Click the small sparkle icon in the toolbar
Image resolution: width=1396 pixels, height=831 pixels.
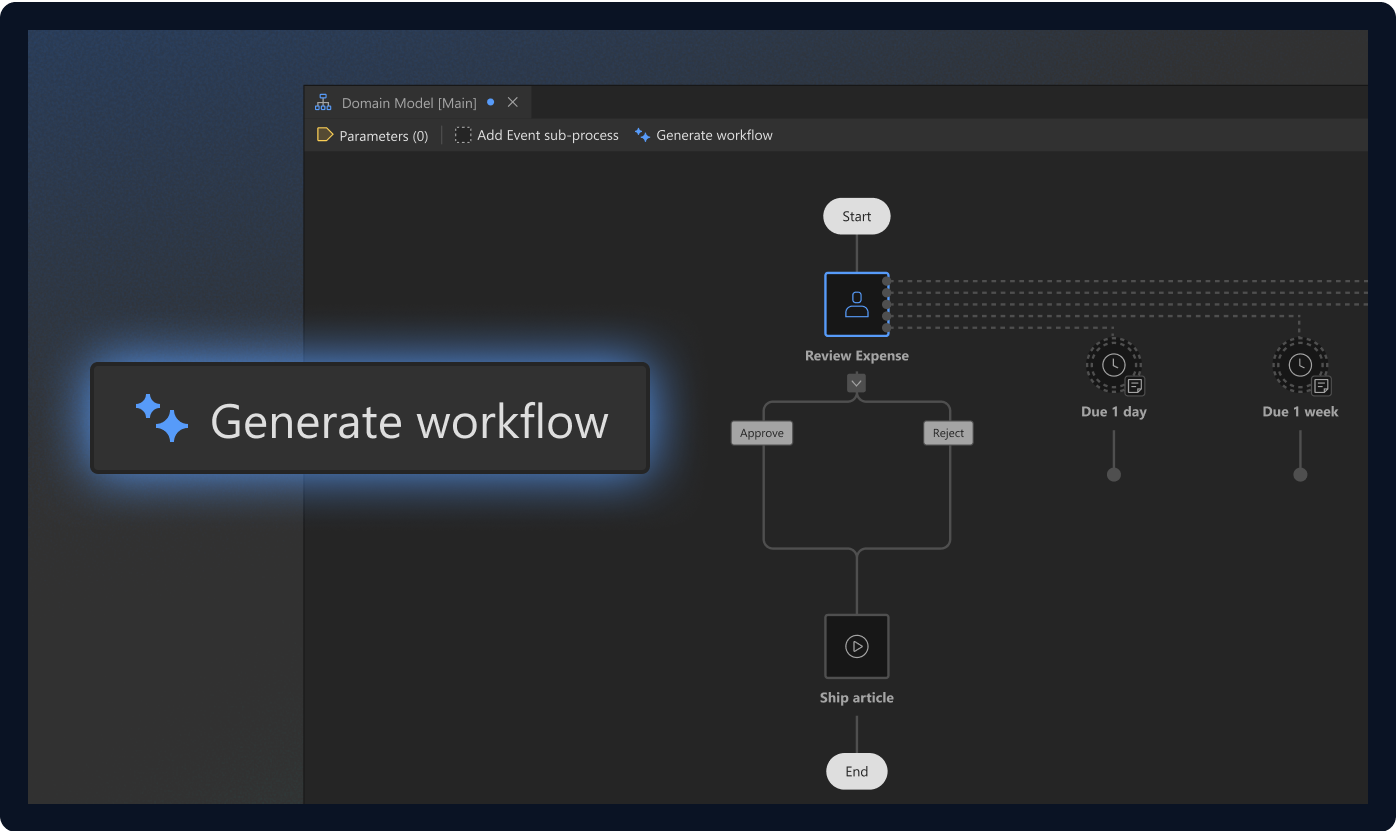tap(642, 135)
